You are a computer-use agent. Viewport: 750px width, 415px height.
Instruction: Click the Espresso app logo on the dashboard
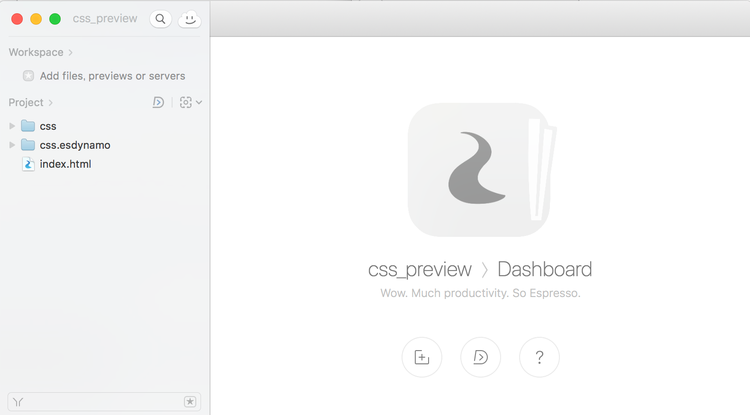pyautogui.click(x=482, y=170)
